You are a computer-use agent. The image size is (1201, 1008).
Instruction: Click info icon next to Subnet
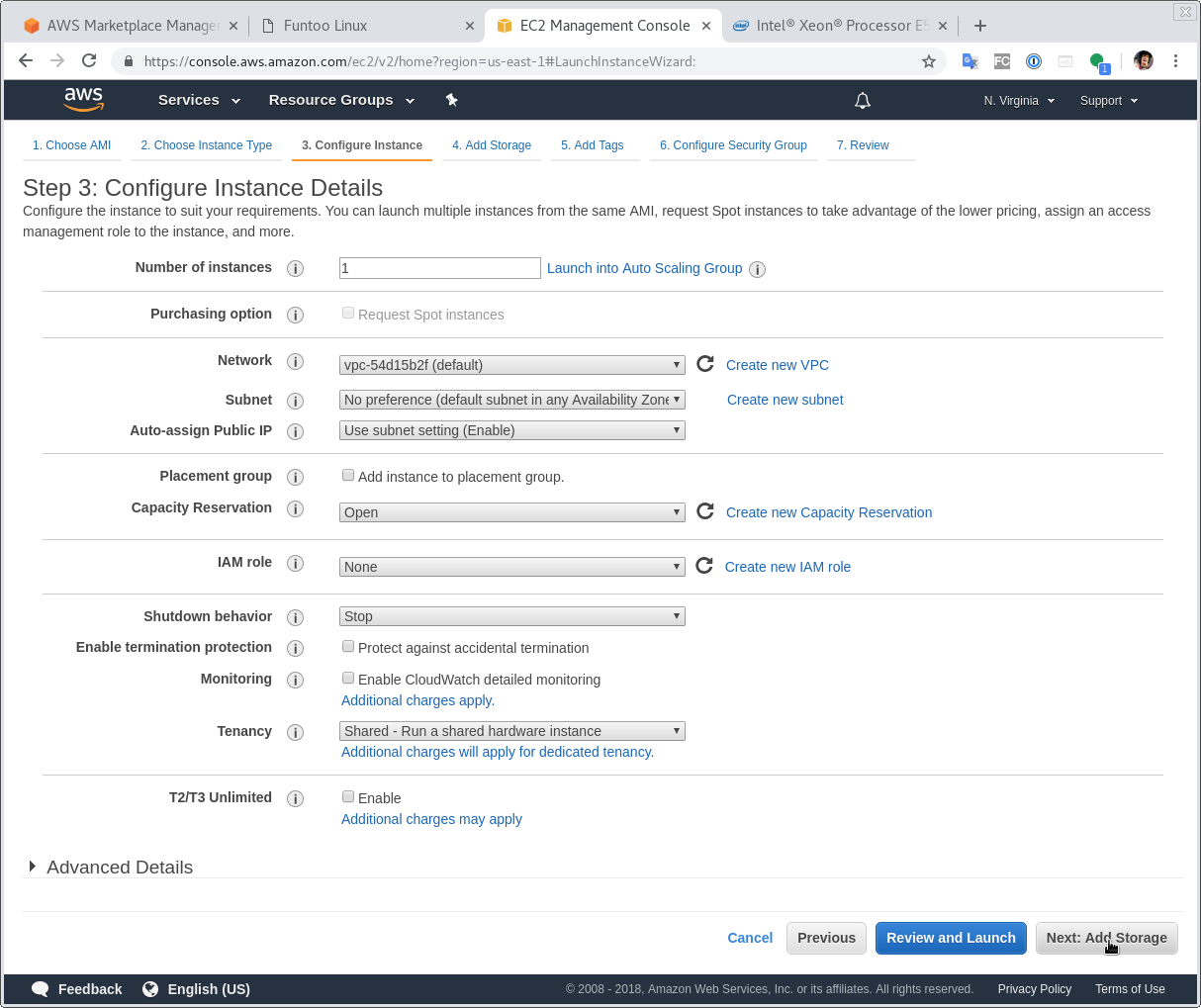[295, 401]
